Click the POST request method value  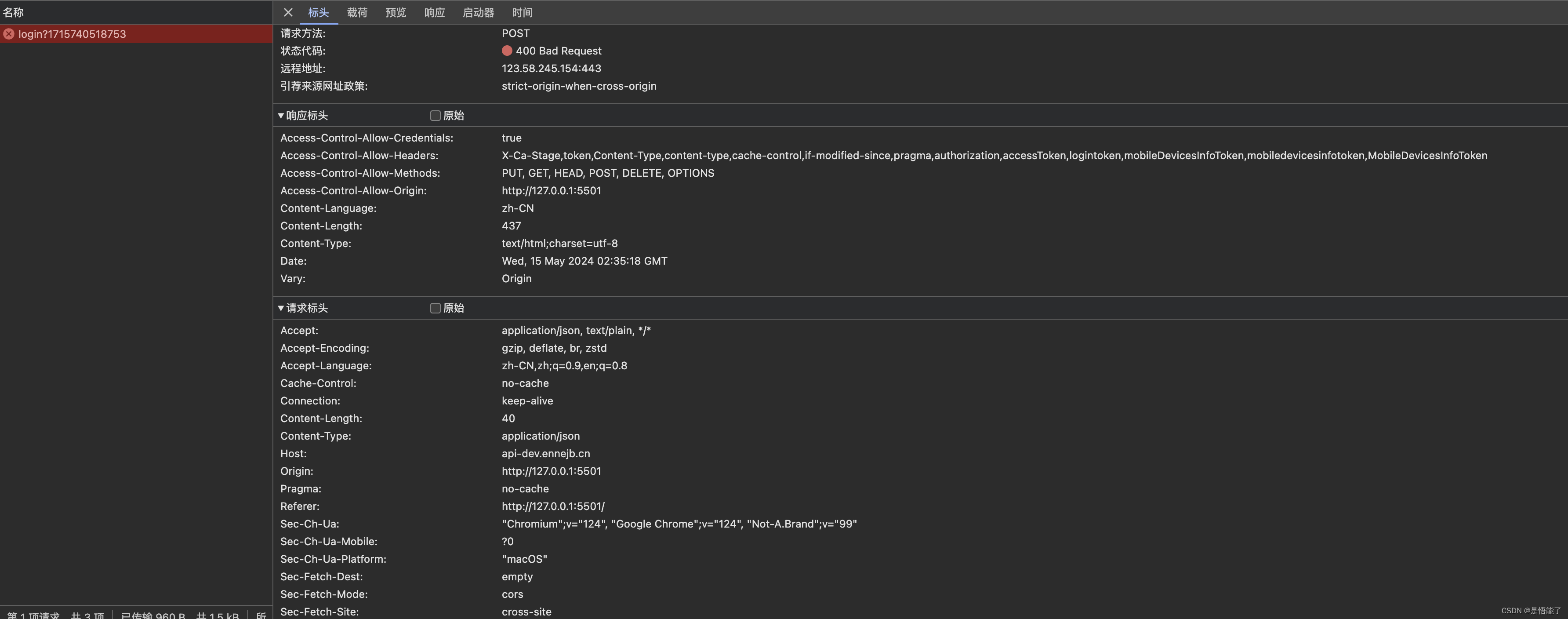coord(515,33)
